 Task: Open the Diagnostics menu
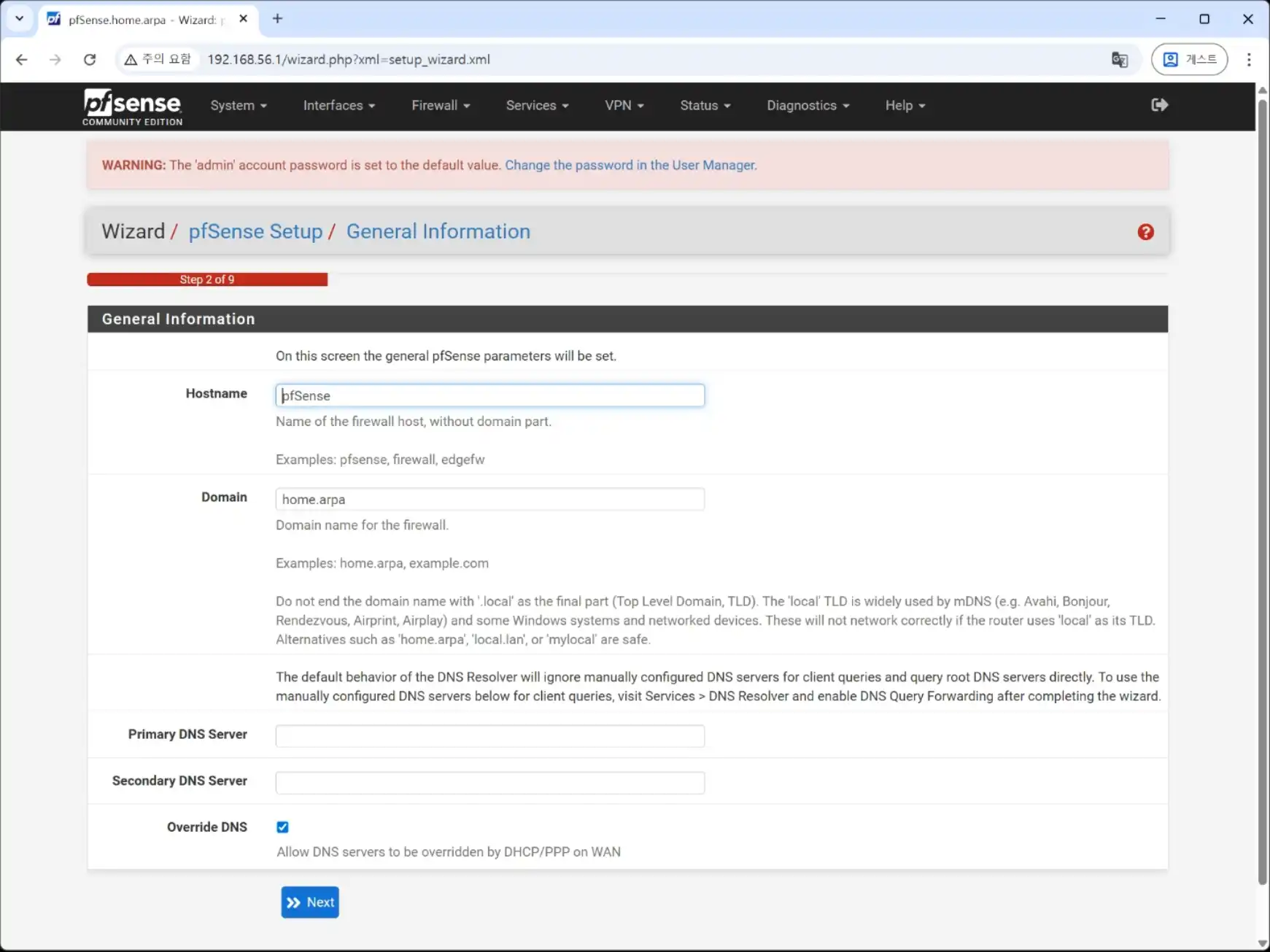pyautogui.click(x=808, y=106)
